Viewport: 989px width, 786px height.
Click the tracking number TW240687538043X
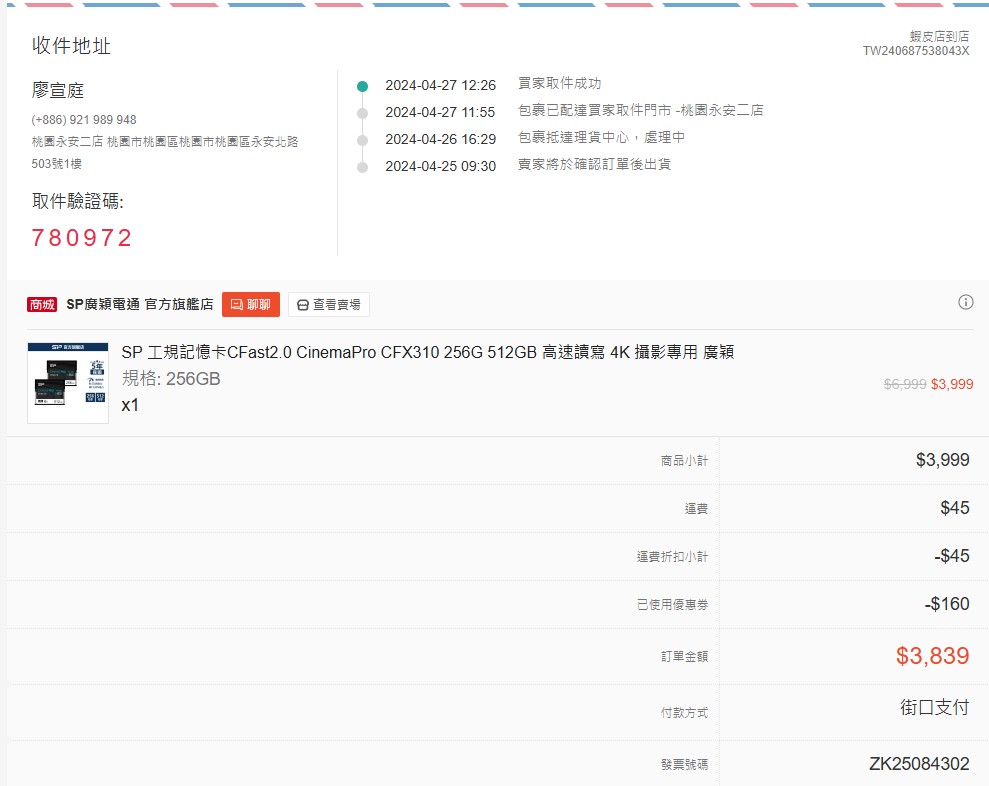(915, 51)
